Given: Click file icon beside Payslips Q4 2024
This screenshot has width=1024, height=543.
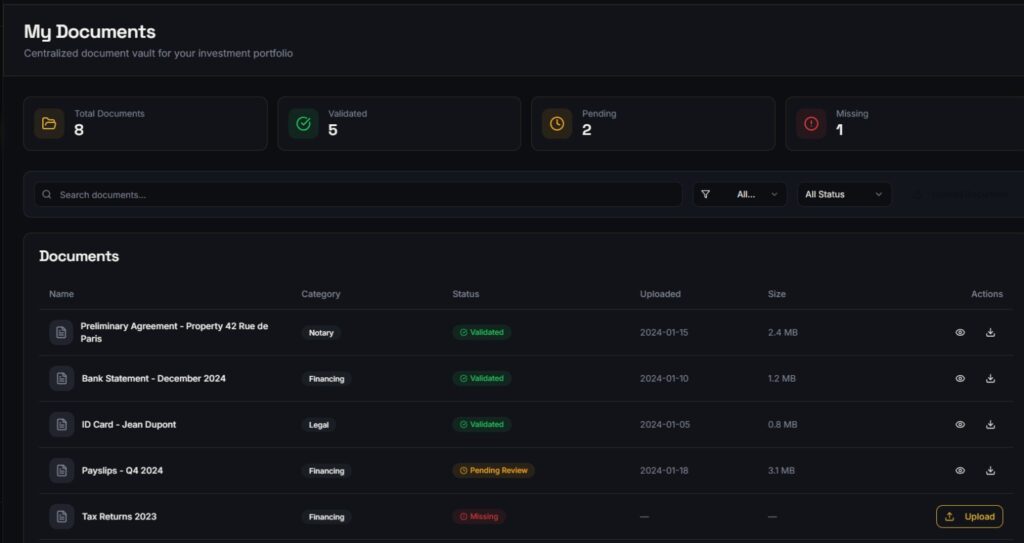Looking at the screenshot, I should click(61, 470).
